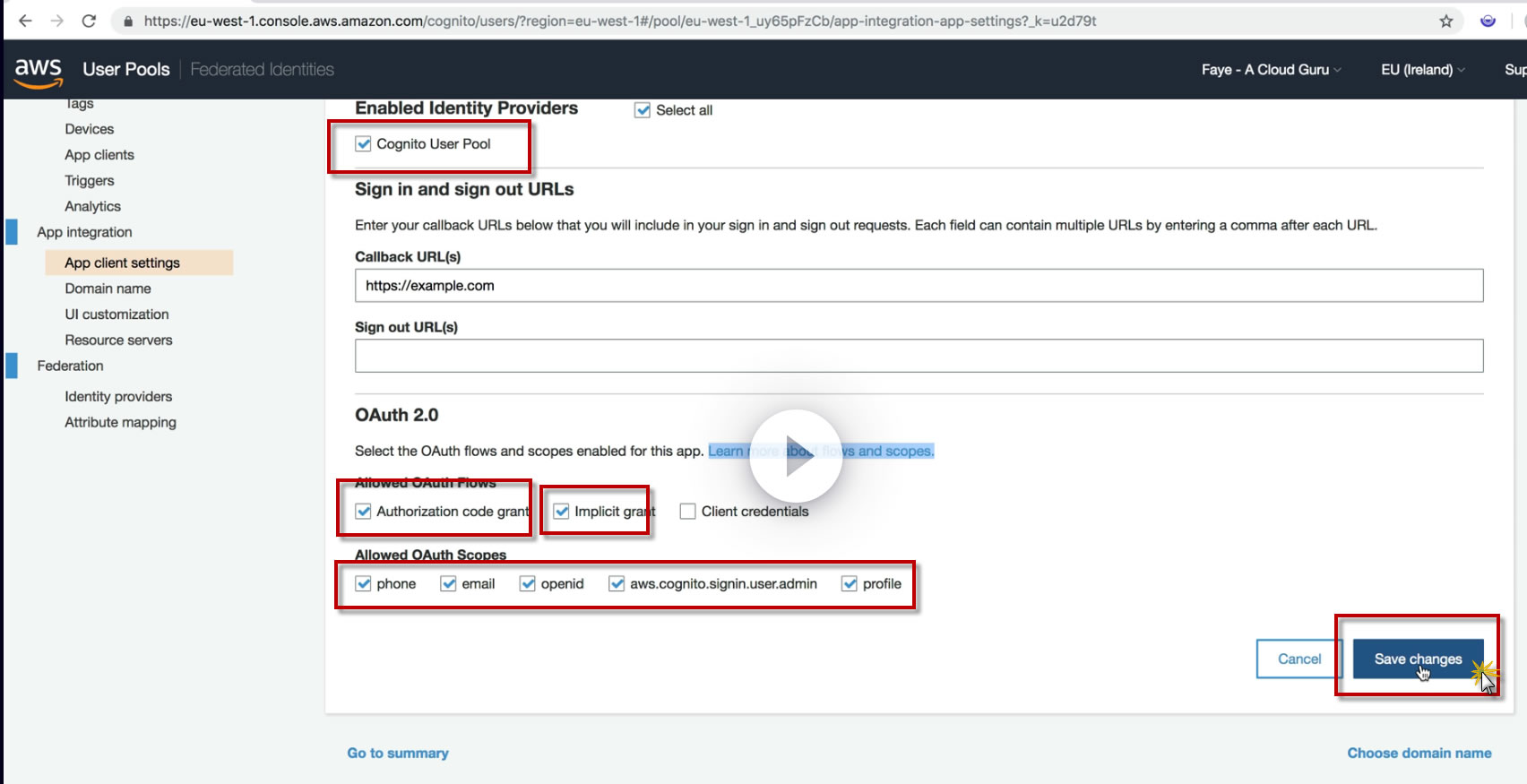The width and height of the screenshot is (1527, 784).
Task: Follow the Go to summary link
Action: pos(398,754)
